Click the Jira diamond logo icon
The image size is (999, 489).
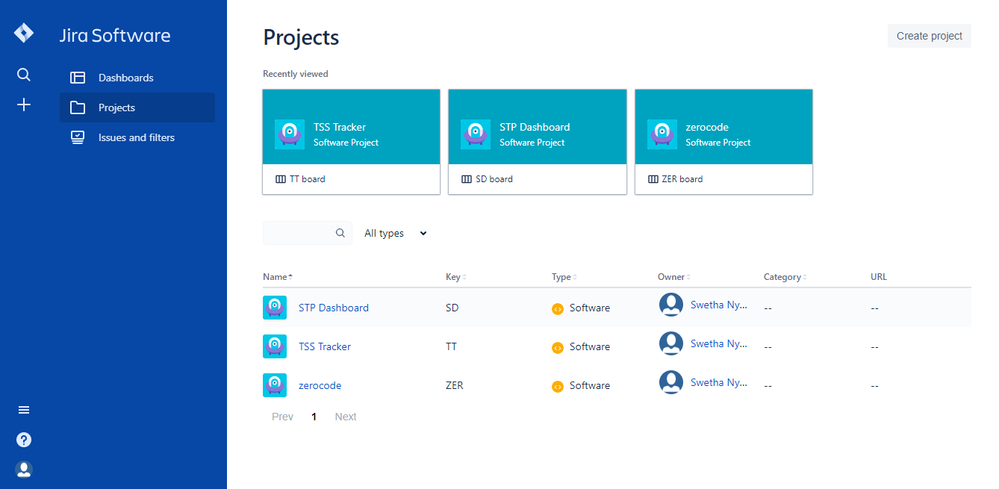[24, 34]
